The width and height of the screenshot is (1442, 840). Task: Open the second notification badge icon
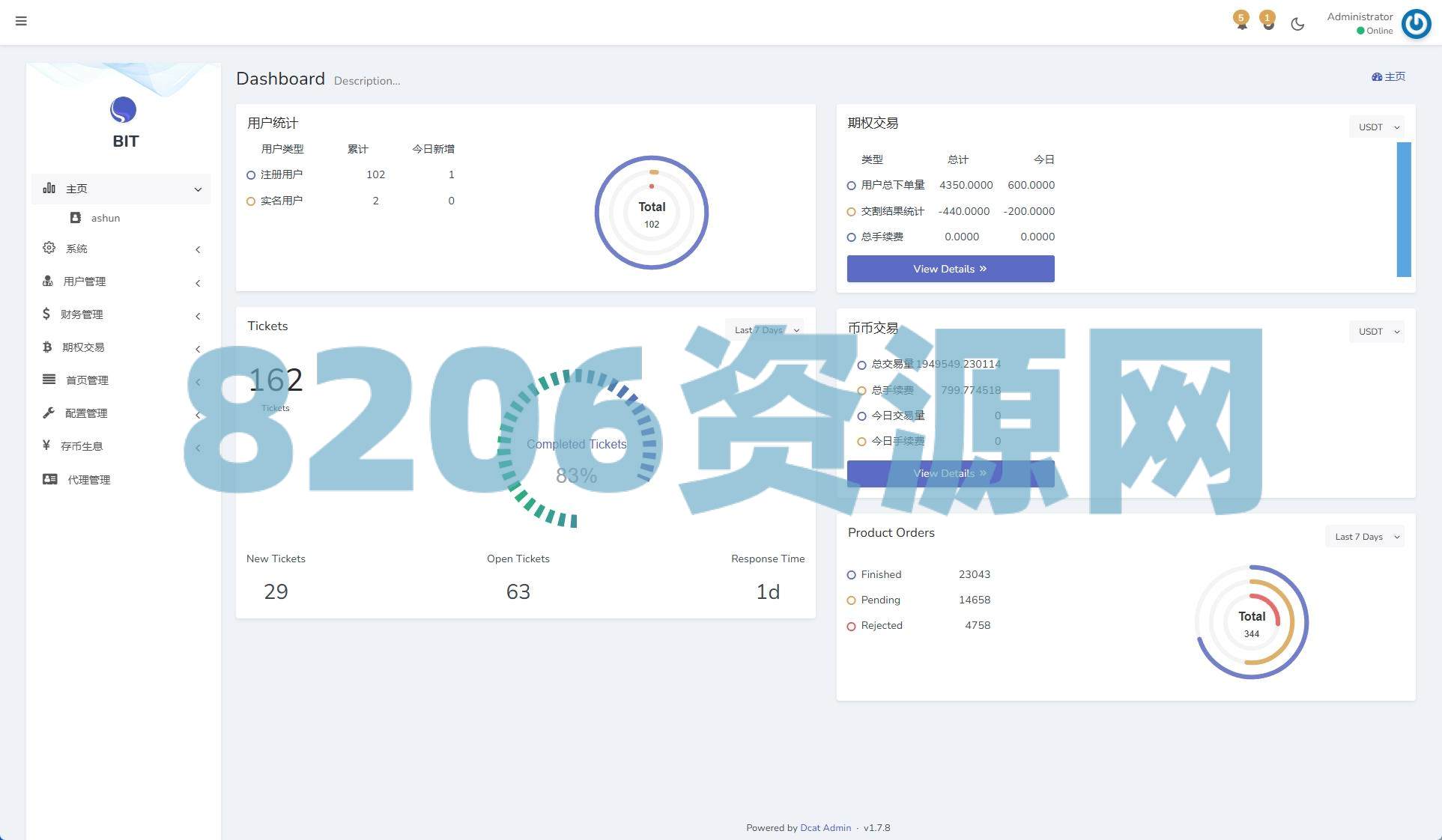(x=1267, y=21)
